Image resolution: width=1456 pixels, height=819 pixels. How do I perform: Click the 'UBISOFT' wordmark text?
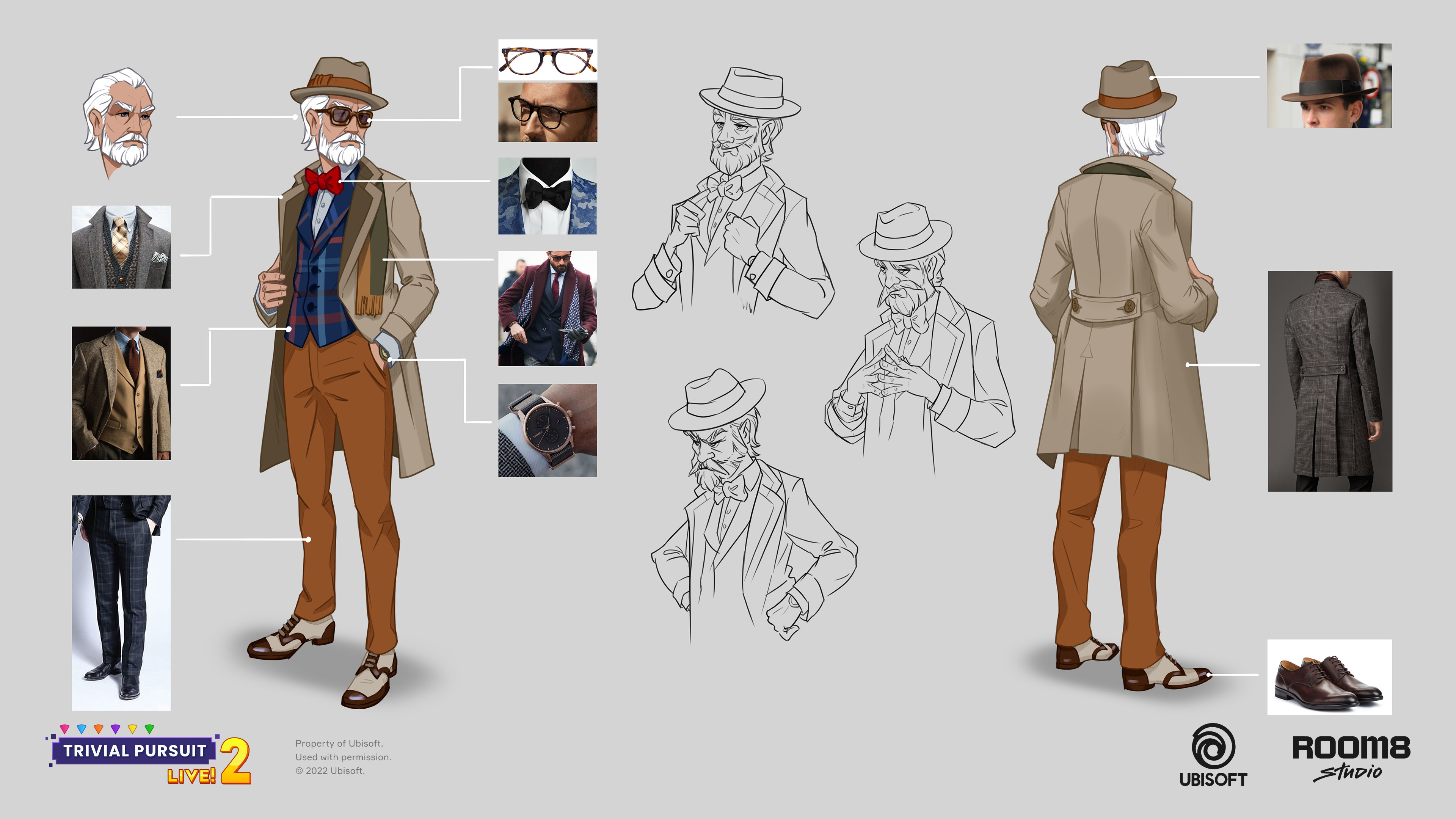coord(1213,780)
